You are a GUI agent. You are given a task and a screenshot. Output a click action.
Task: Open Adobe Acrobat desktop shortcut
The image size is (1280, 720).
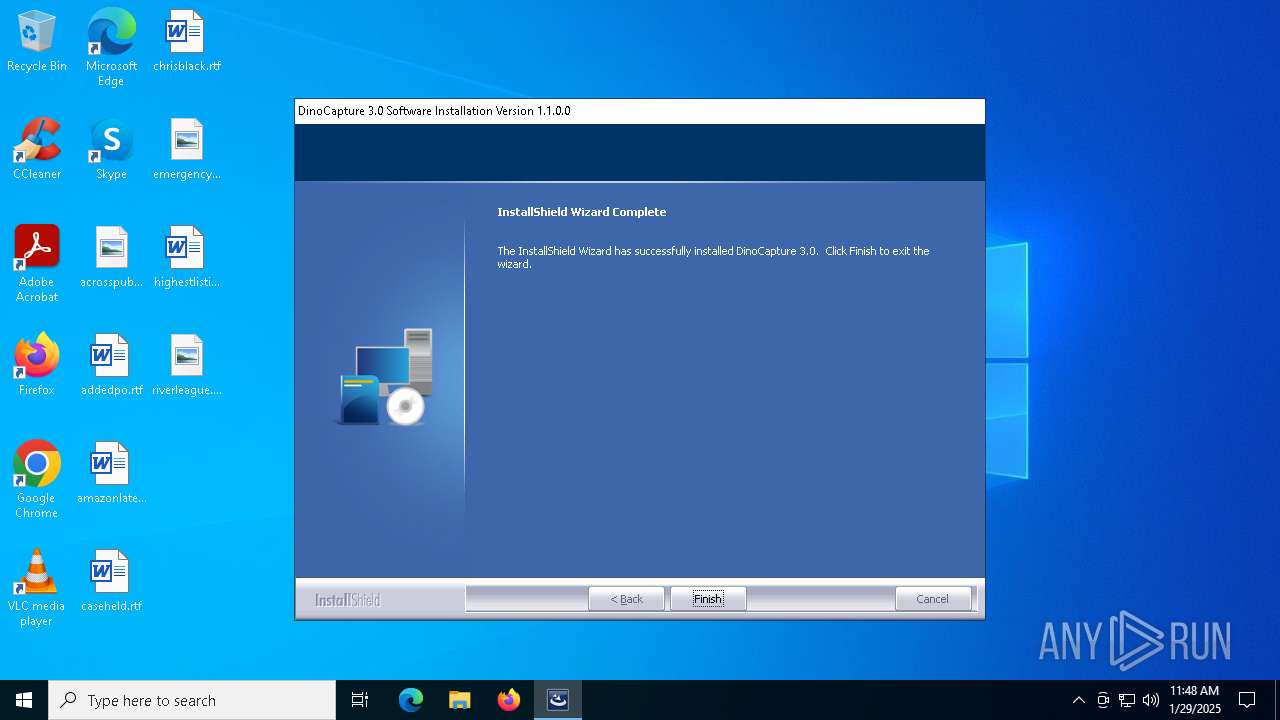[37, 264]
